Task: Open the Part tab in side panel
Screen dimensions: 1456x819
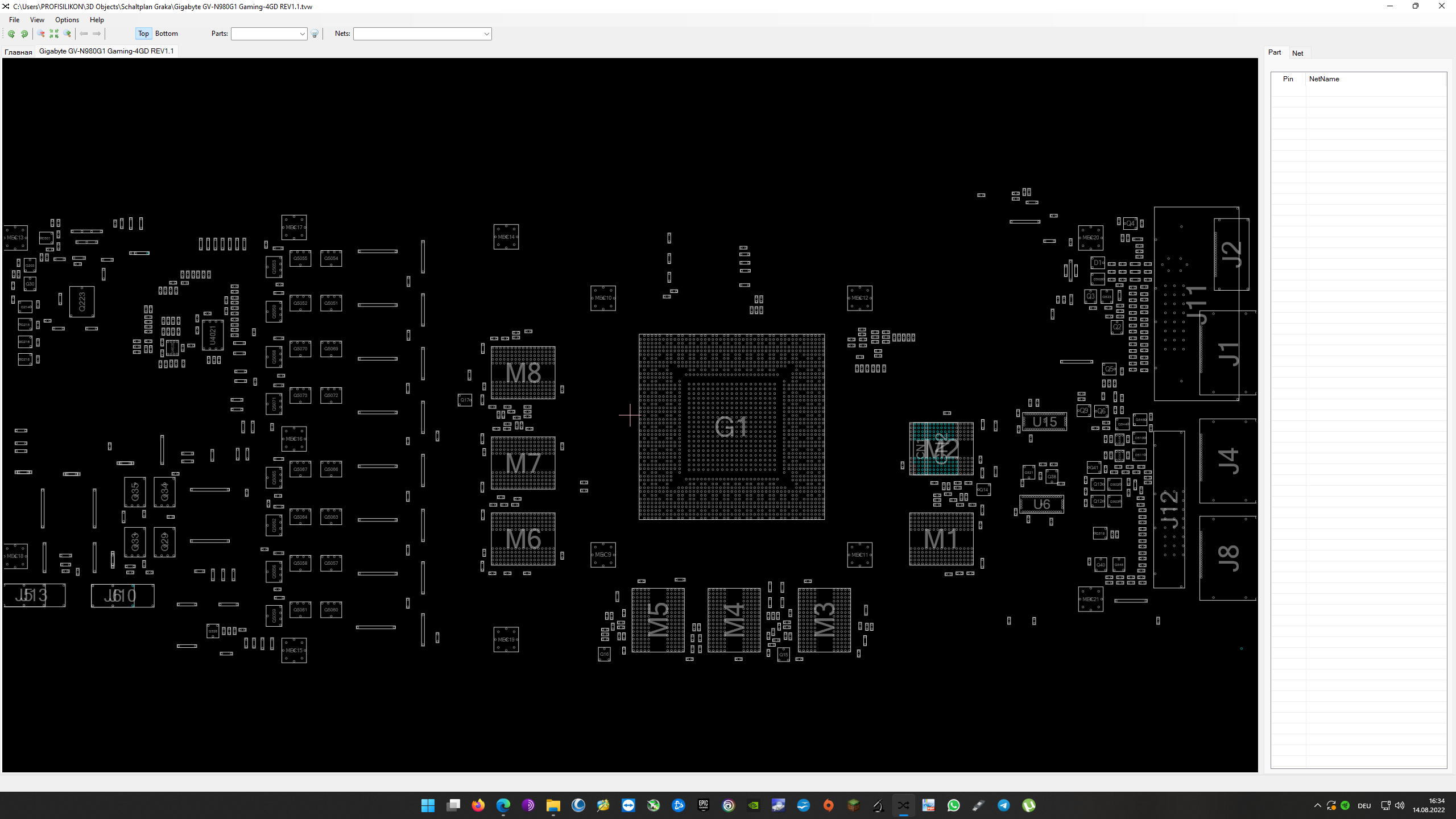Action: coord(1275,52)
